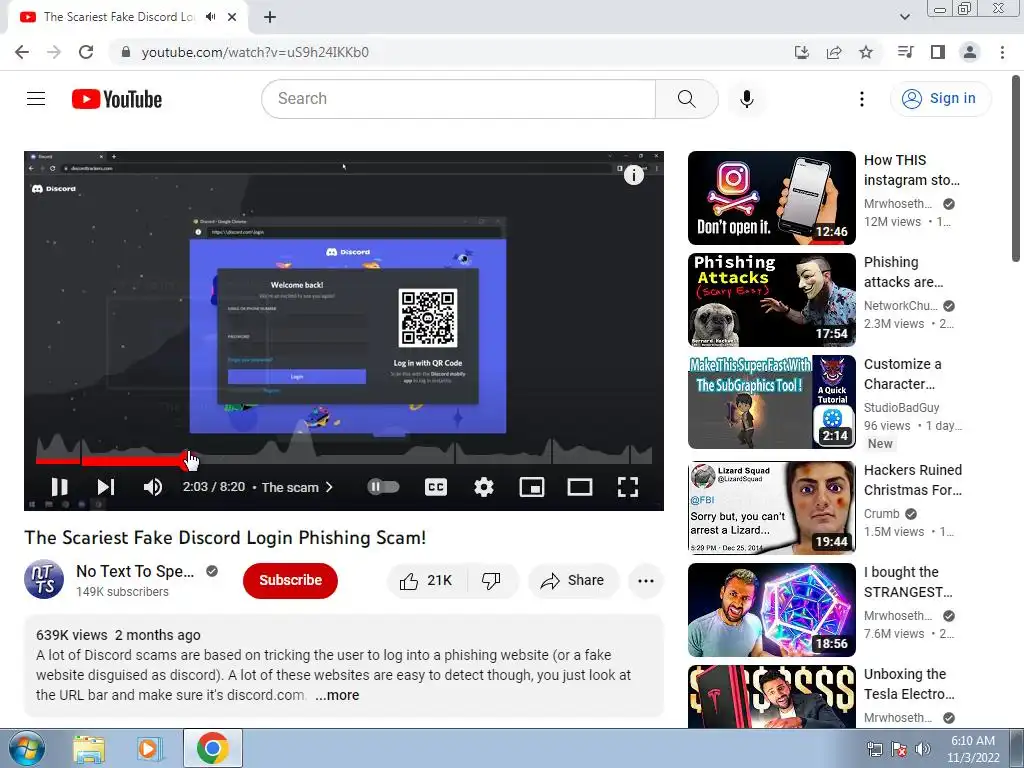Open 'How THIS instagram sto...' video thumbnail
This screenshot has height=768, width=1024.
pos(771,198)
